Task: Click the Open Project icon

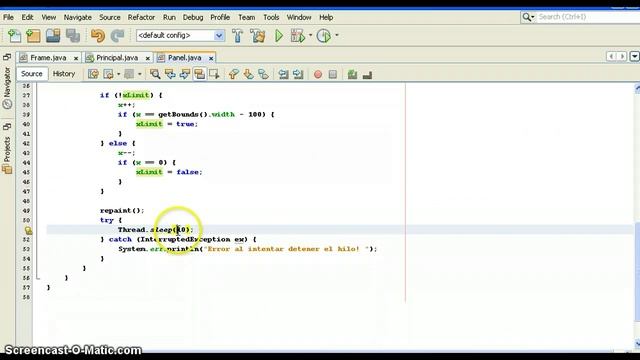Action: click(53, 36)
